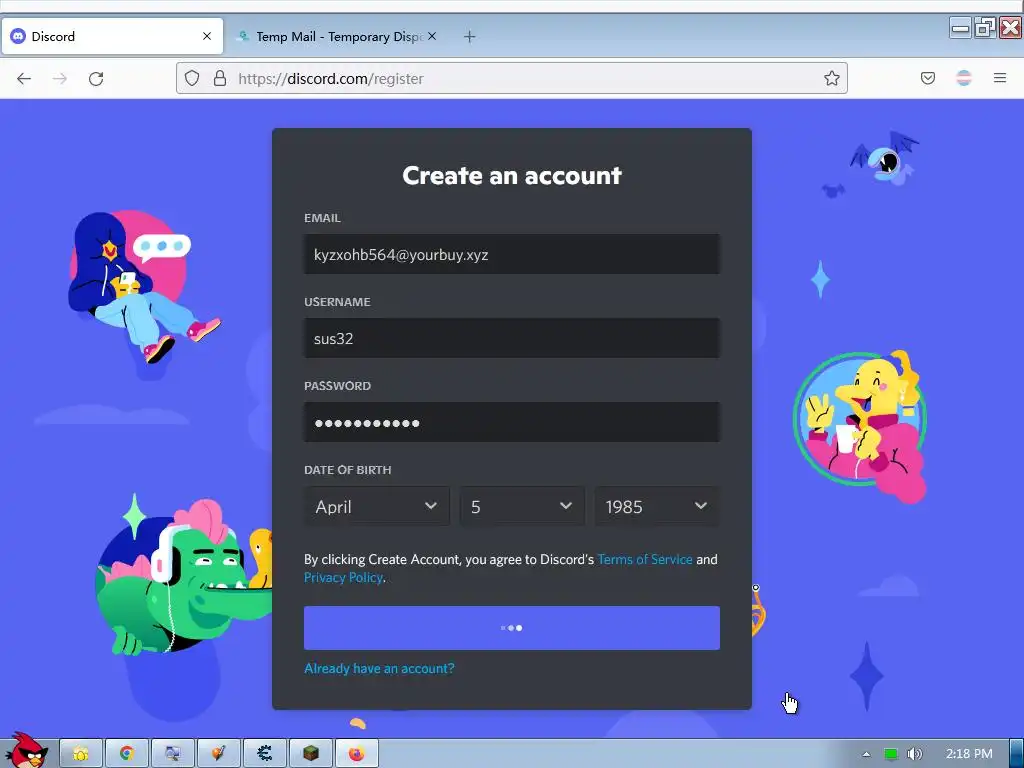Click the 2:18 PM taskbar clock
Screen dimensions: 1024x768
point(969,754)
